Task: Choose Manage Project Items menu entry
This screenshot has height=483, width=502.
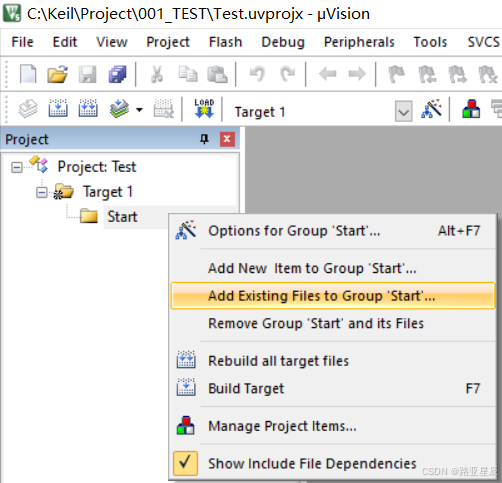Action: point(332,426)
